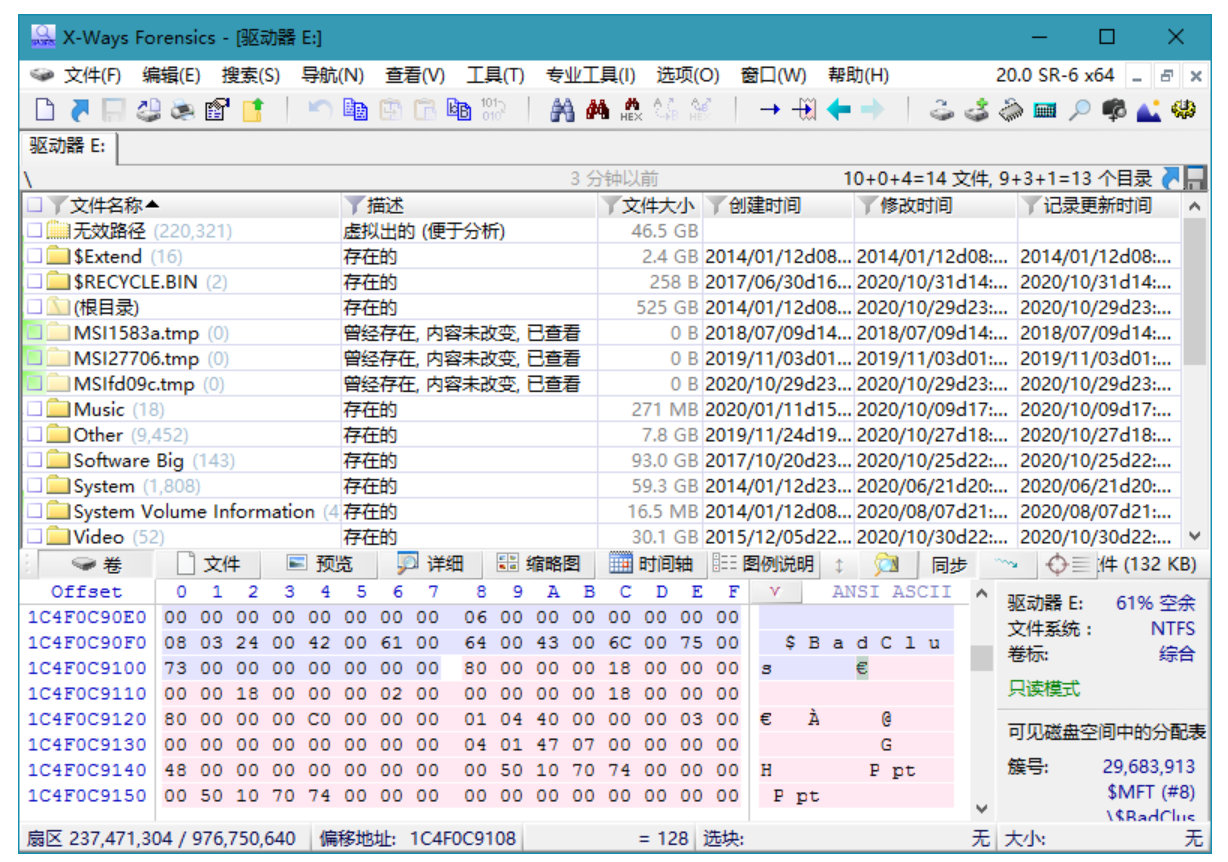Click the cyan Back arrow icon
Viewport: 1228px width, 862px height.
pyautogui.click(x=839, y=111)
